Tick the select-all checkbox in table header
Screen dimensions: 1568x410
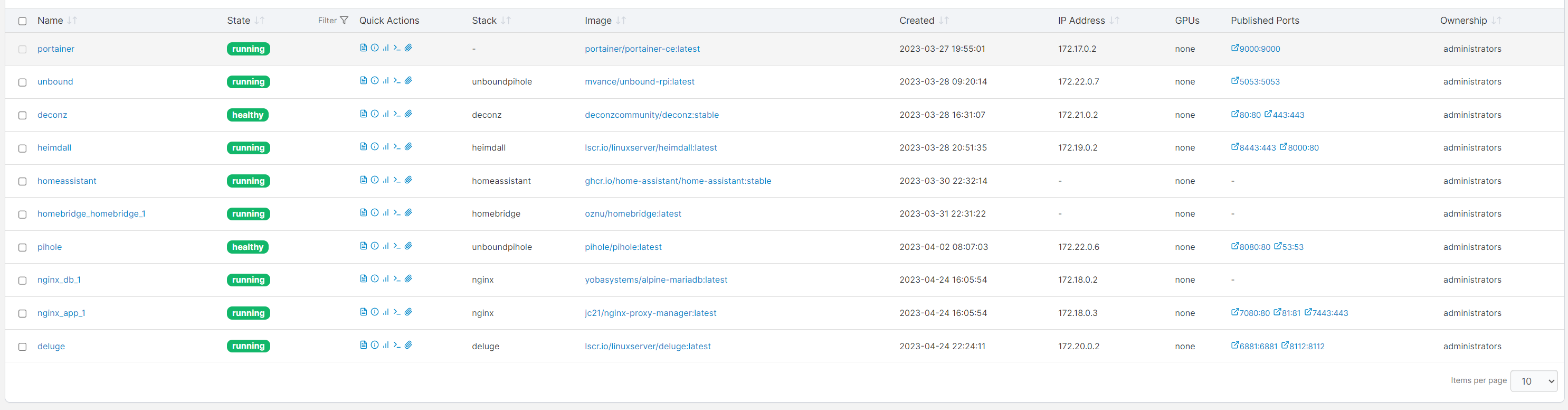pyautogui.click(x=23, y=21)
